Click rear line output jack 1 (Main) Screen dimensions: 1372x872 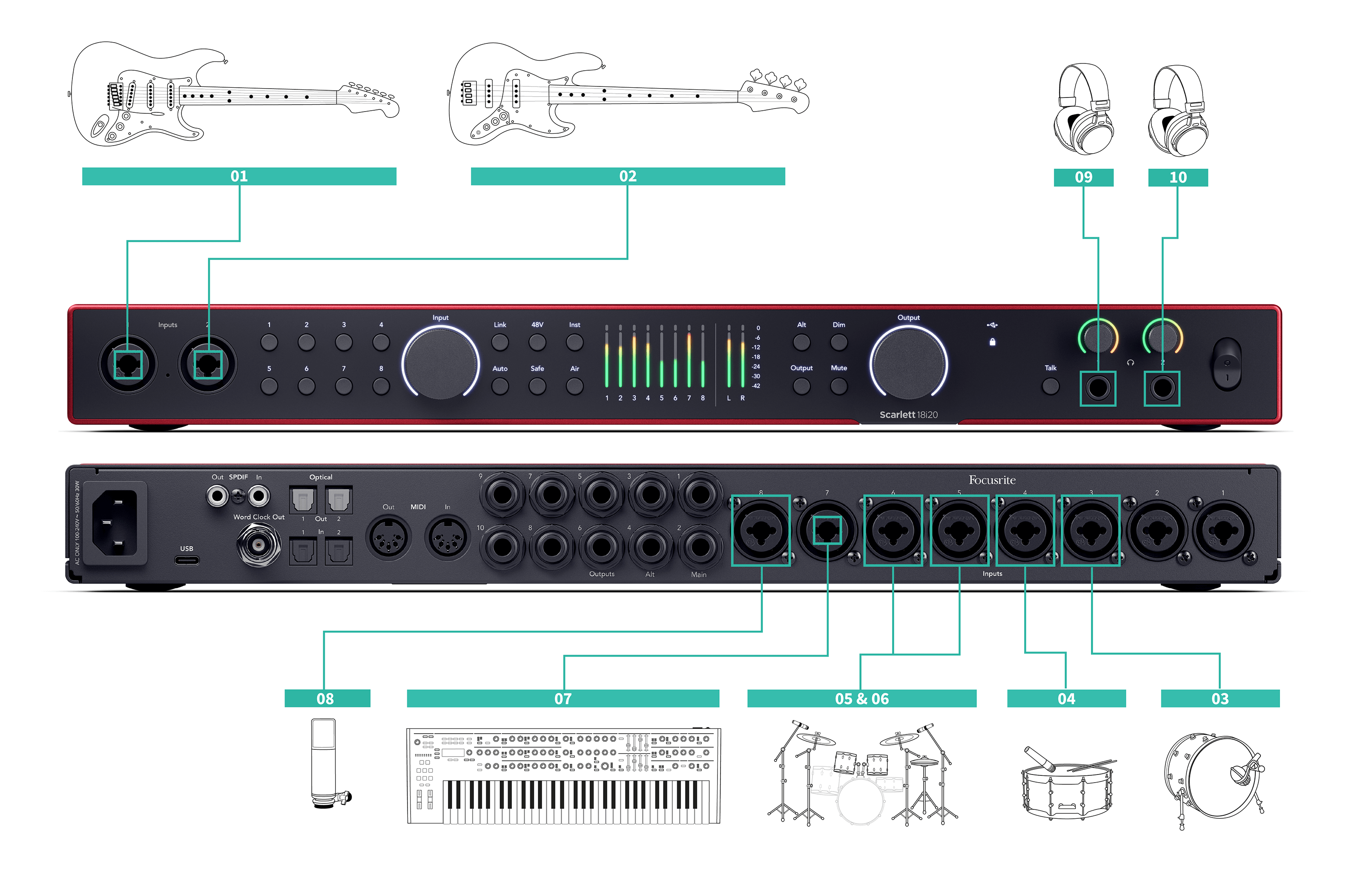[700, 495]
